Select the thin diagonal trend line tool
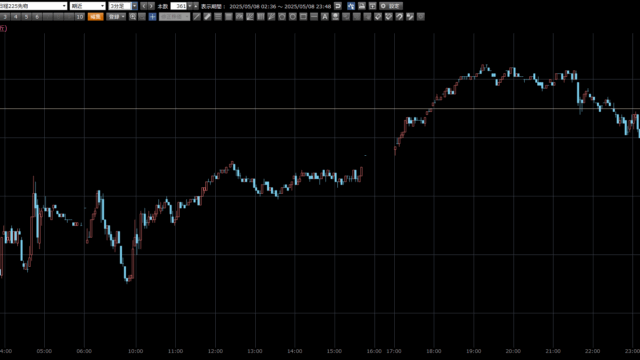Image resolution: width=640 pixels, height=360 pixels. tap(197, 17)
